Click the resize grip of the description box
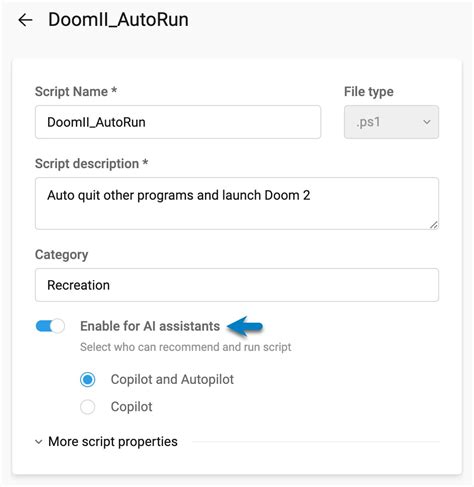The height and width of the screenshot is (487, 474). [x=433, y=225]
